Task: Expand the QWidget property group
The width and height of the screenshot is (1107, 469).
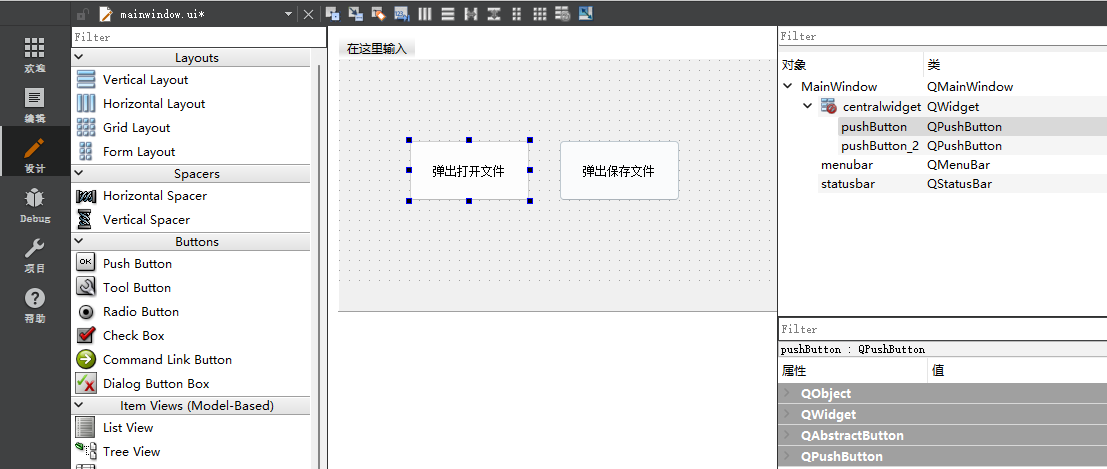Action: (786, 415)
